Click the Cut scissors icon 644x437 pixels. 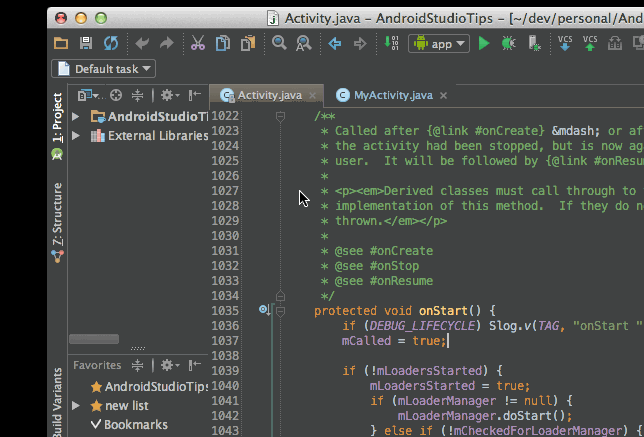pyautogui.click(x=197, y=43)
